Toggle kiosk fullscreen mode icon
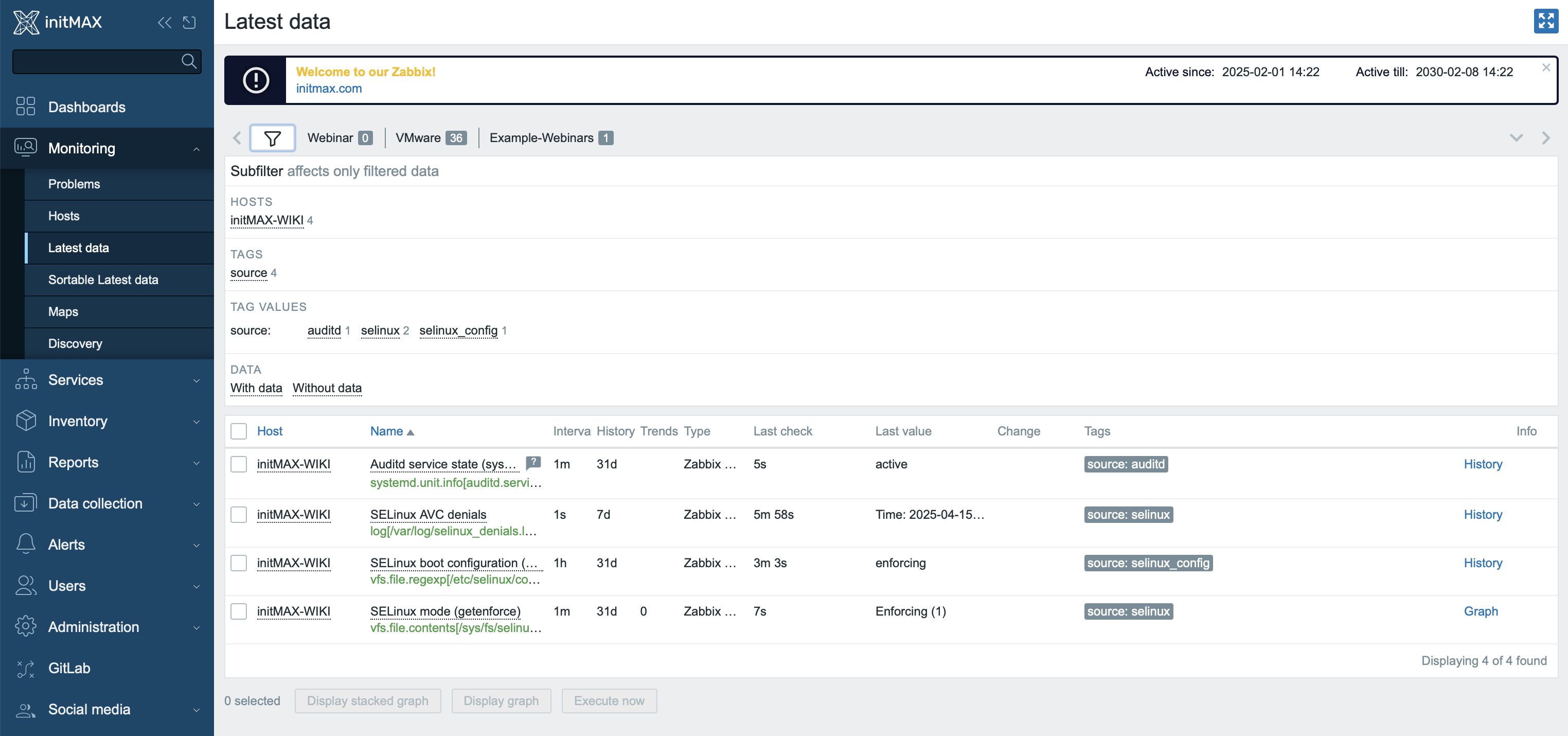Viewport: 1568px width, 736px height. (x=1545, y=21)
